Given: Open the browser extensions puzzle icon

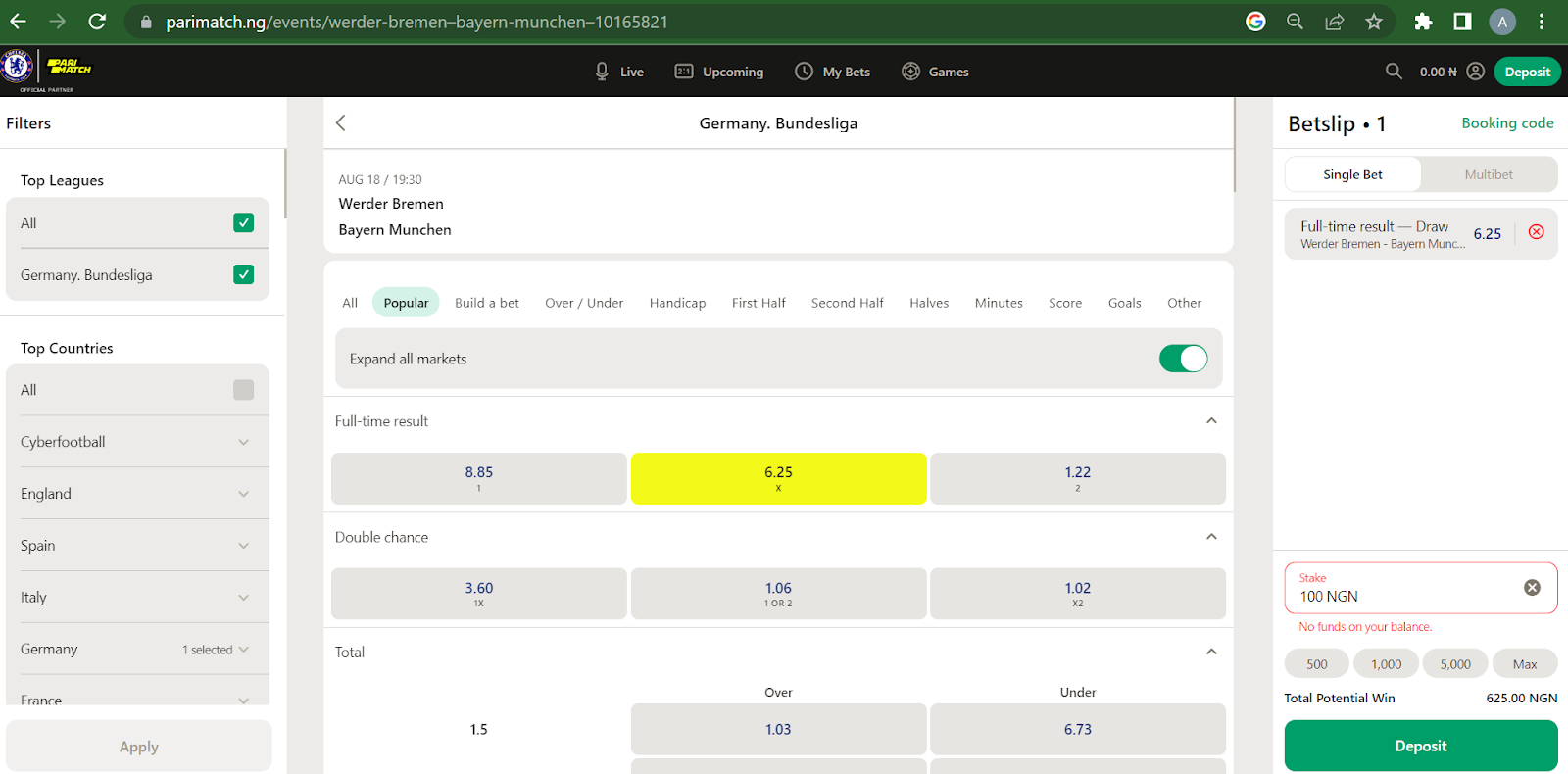Looking at the screenshot, I should pyautogui.click(x=1423, y=22).
